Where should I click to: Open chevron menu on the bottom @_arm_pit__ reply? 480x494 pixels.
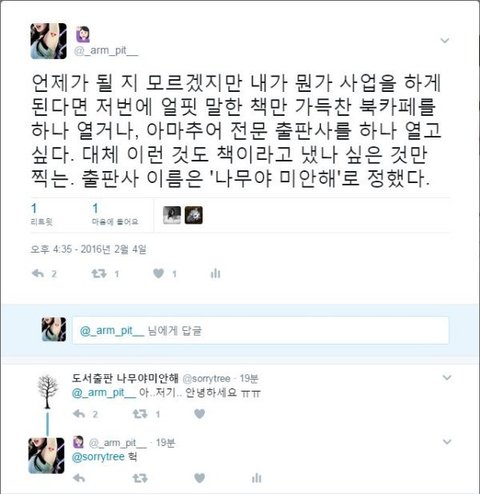point(446,442)
